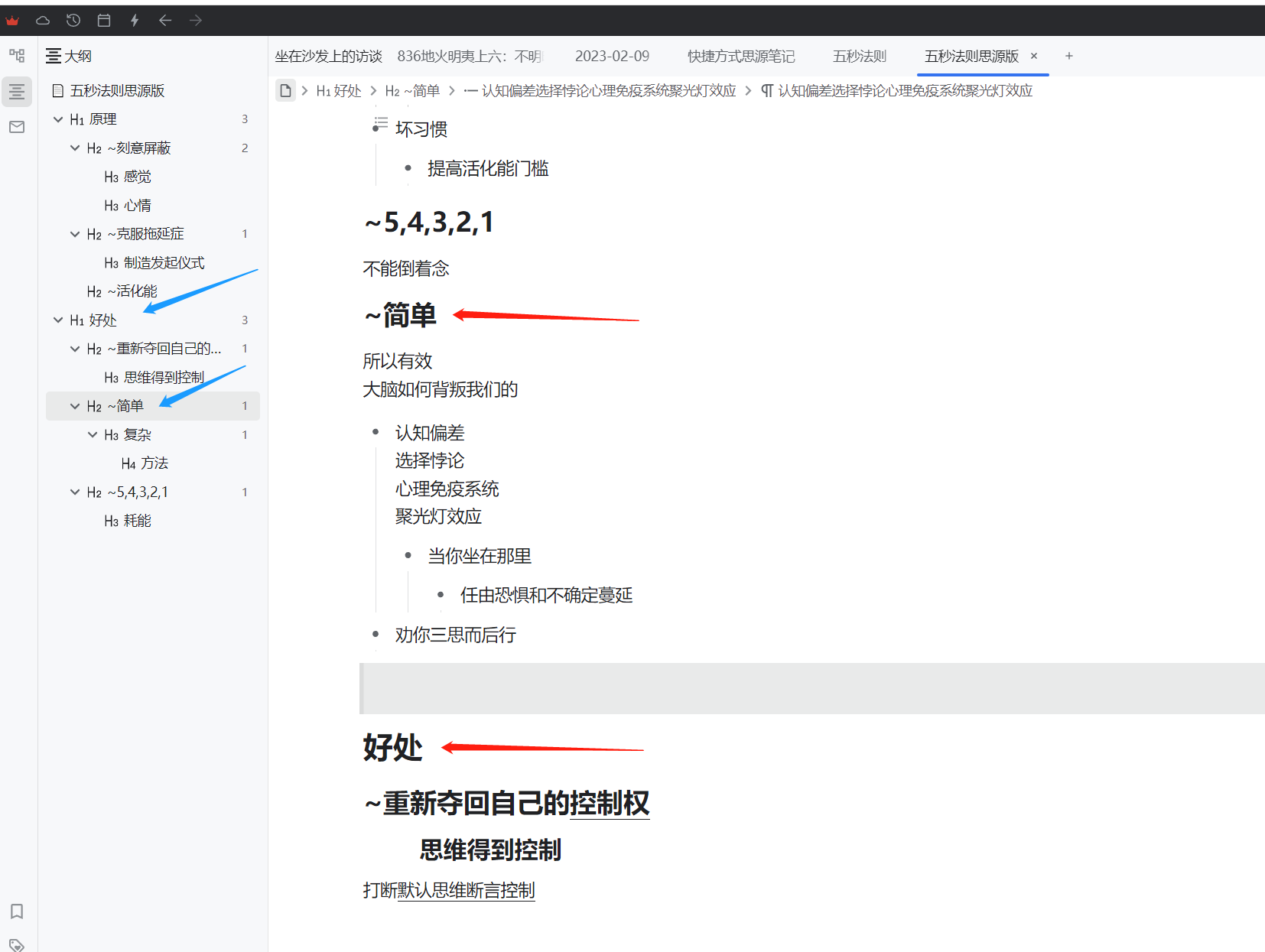Navigate forward with the right arrow icon
Viewport: 1265px width, 952px height.
click(196, 20)
